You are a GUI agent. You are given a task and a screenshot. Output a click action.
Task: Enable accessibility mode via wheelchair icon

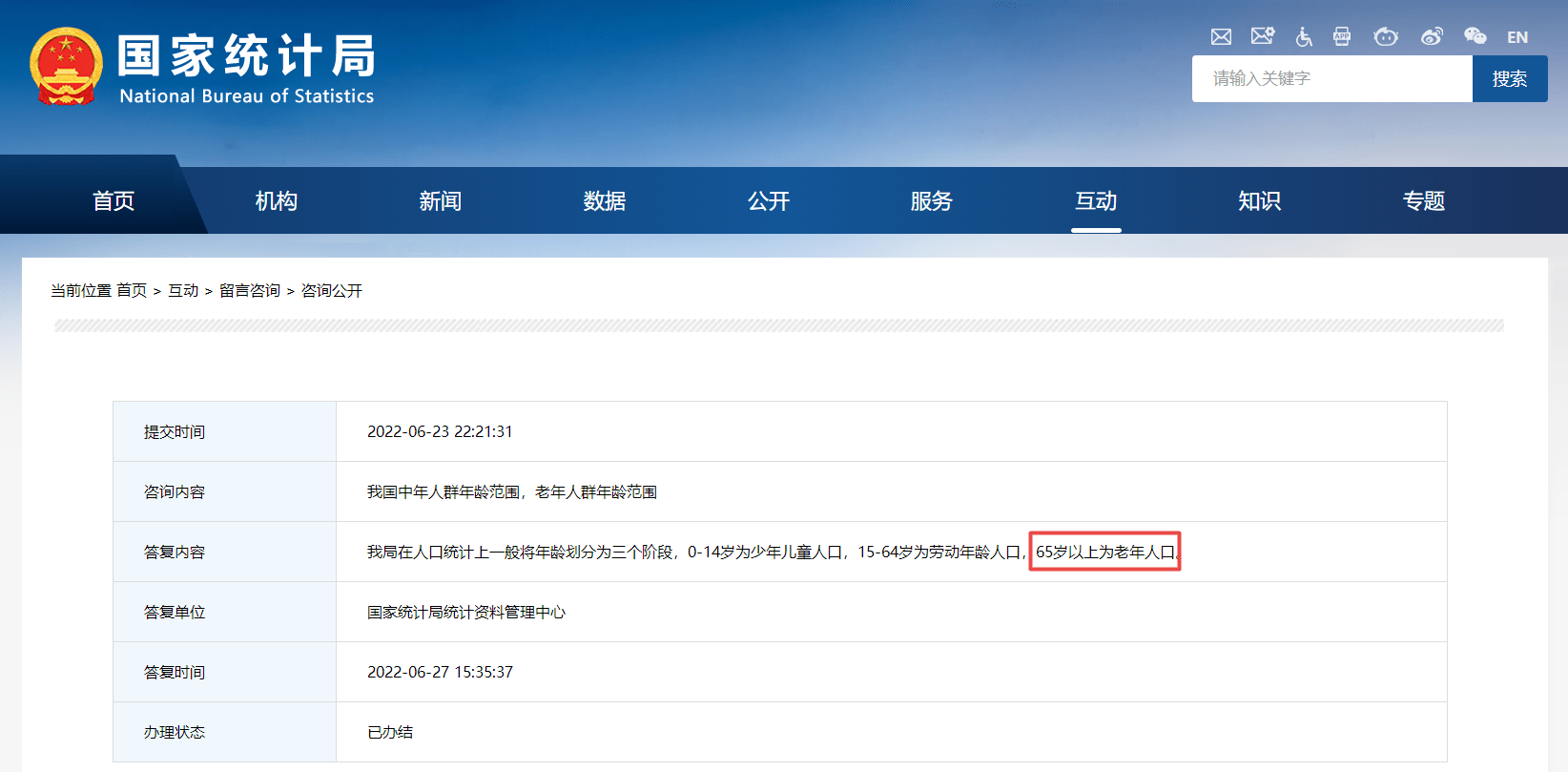click(x=1304, y=36)
